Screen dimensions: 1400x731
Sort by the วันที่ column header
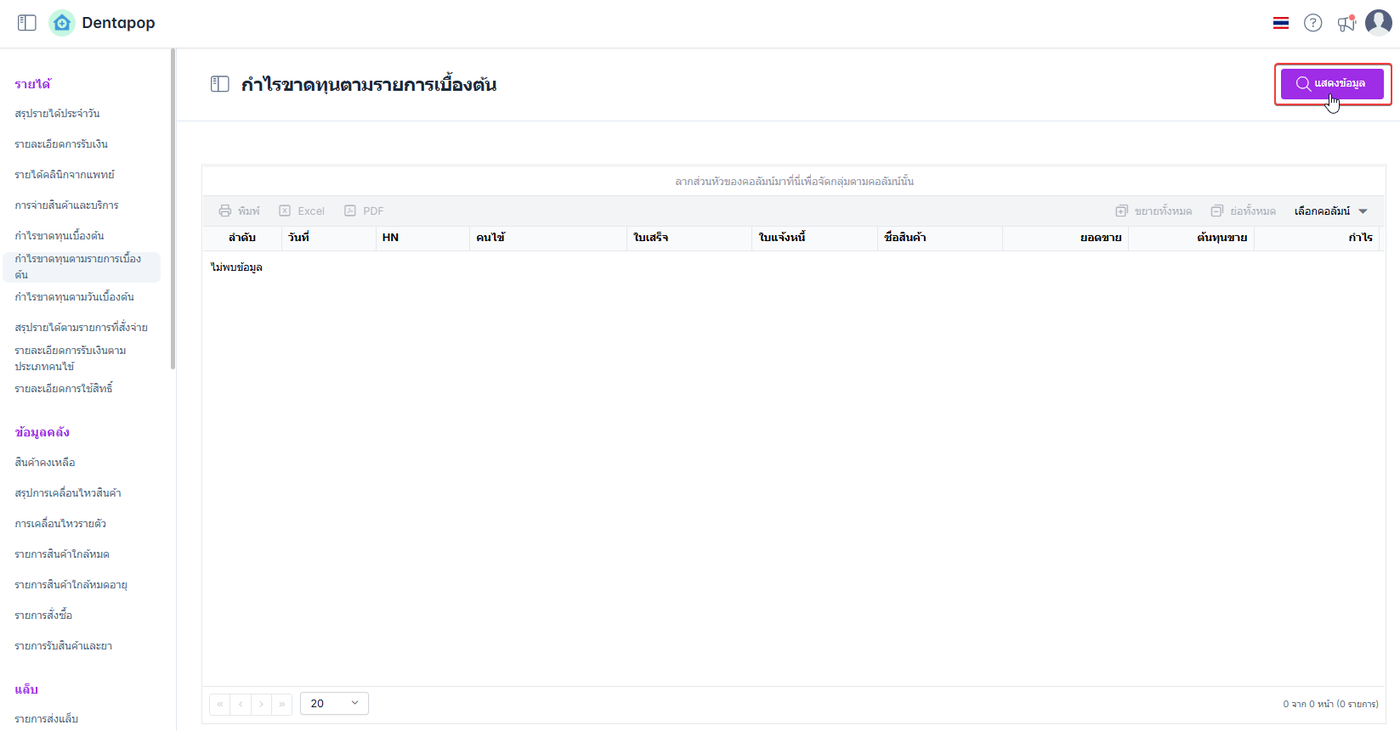click(328, 238)
